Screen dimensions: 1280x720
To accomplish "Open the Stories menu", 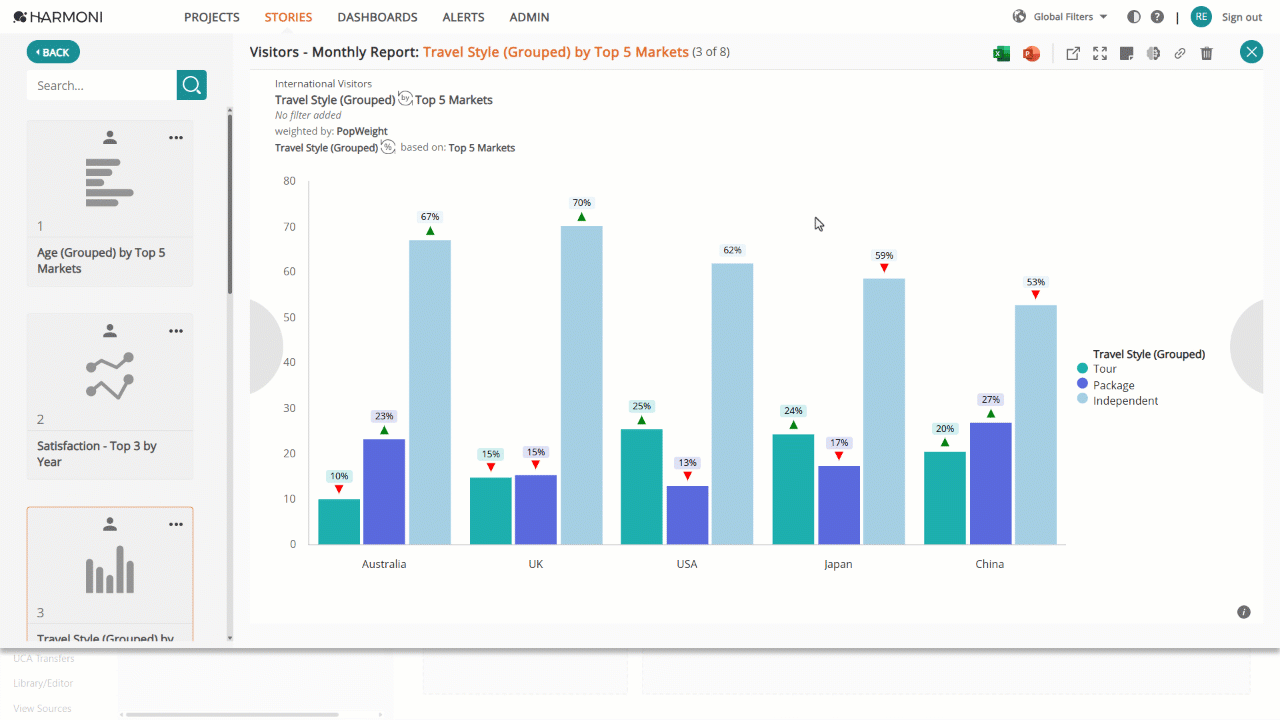I will [x=288, y=17].
